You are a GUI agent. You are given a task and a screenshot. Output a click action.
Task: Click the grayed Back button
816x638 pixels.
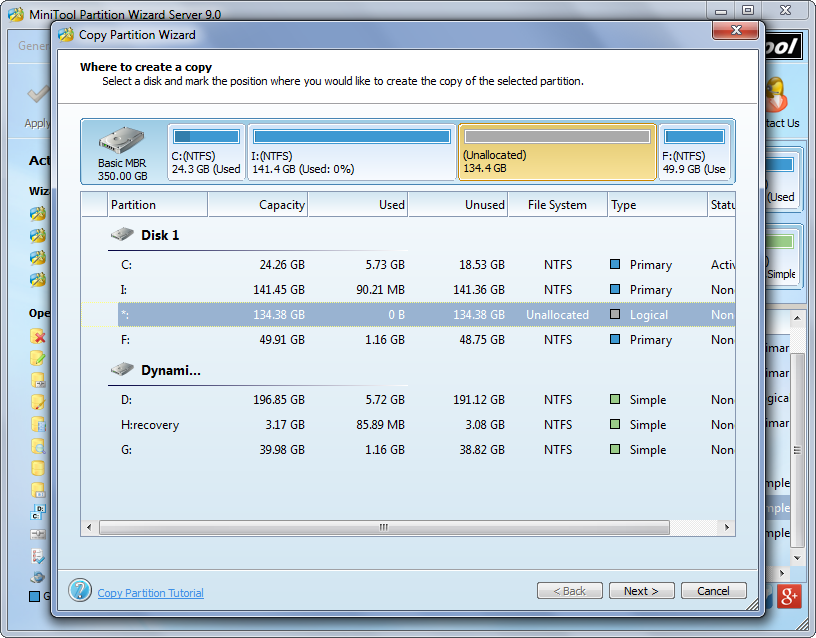(569, 591)
